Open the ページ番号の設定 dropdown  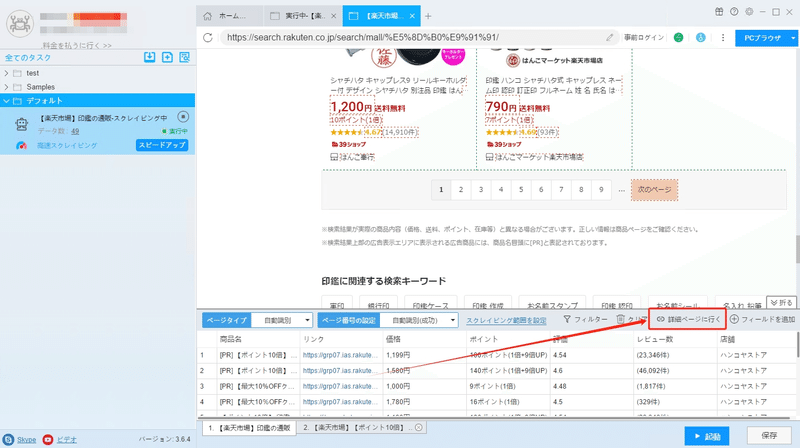point(418,320)
